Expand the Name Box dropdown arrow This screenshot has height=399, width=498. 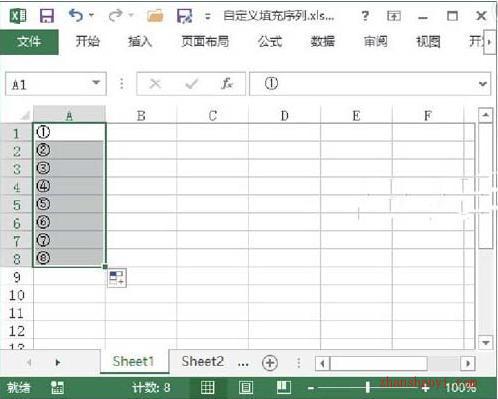[x=96, y=83]
